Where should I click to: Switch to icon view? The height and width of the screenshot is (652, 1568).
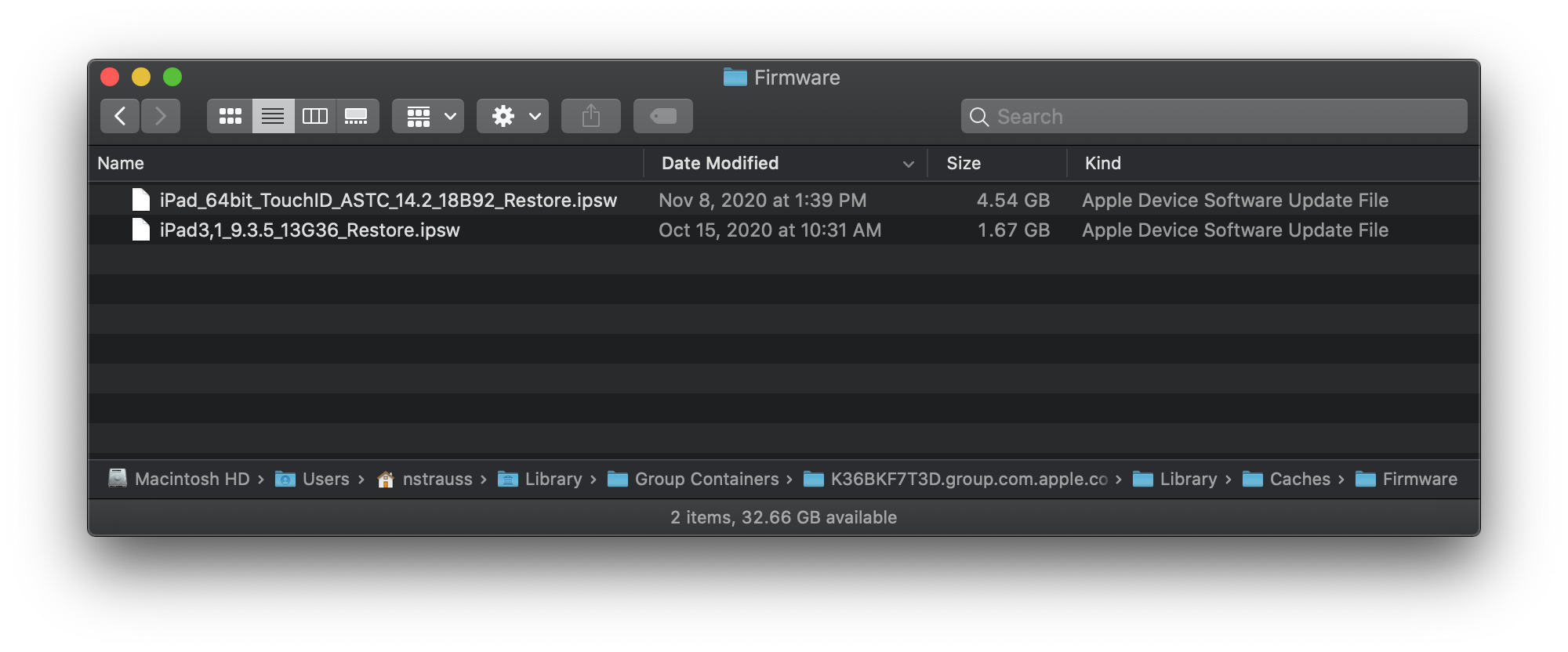(230, 116)
